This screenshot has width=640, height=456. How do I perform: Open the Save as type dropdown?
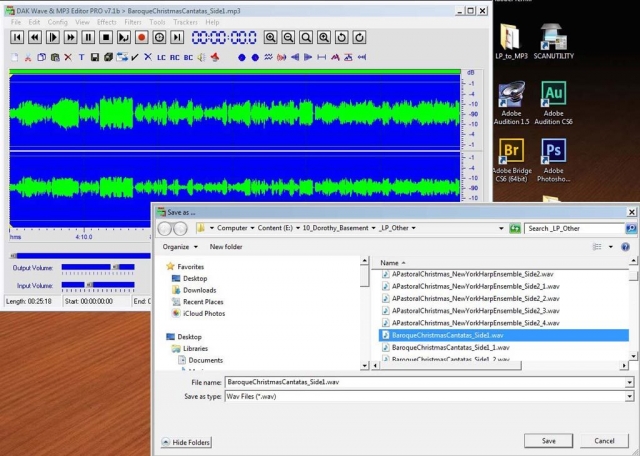(629, 396)
